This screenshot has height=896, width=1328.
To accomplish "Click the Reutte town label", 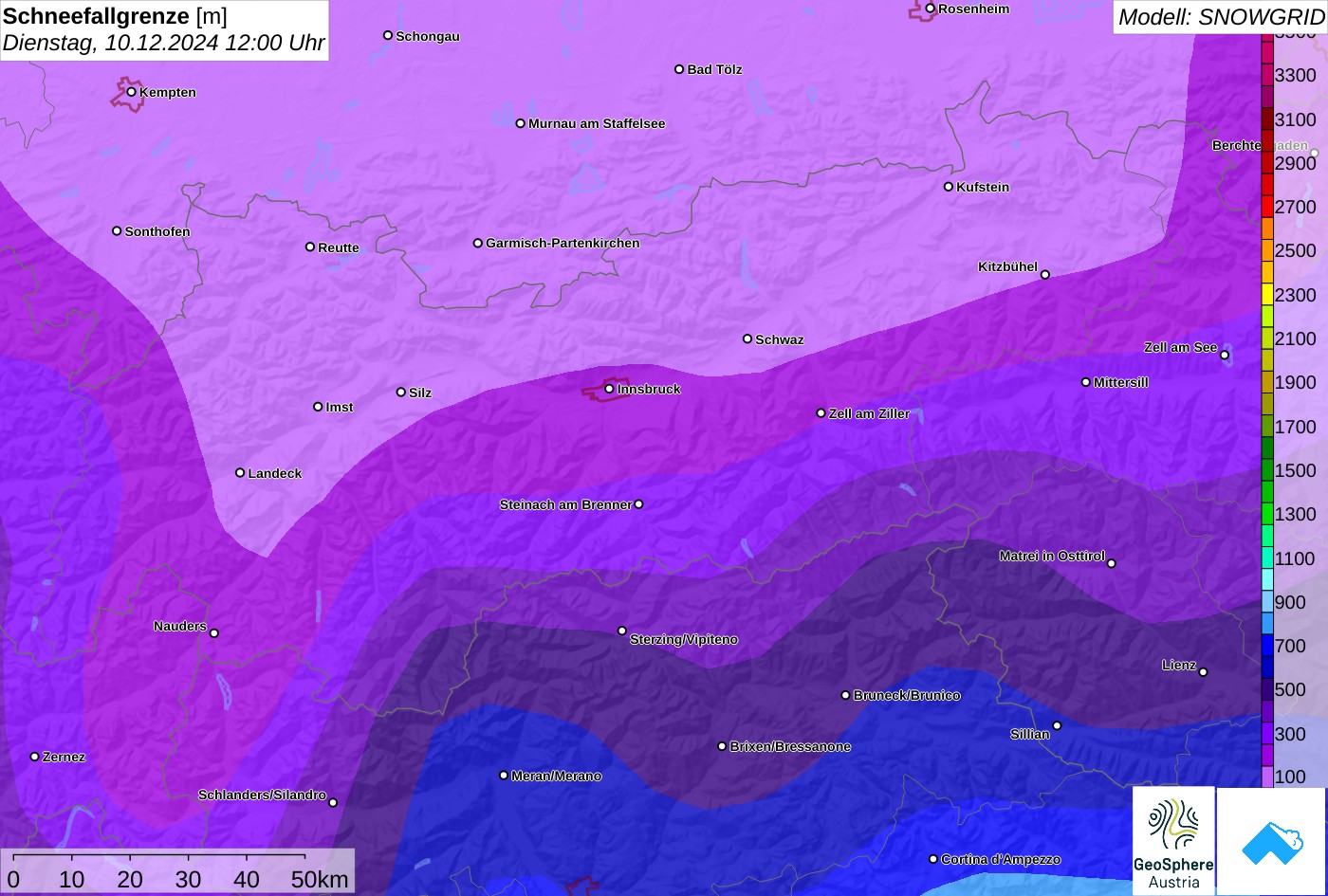I will (339, 247).
